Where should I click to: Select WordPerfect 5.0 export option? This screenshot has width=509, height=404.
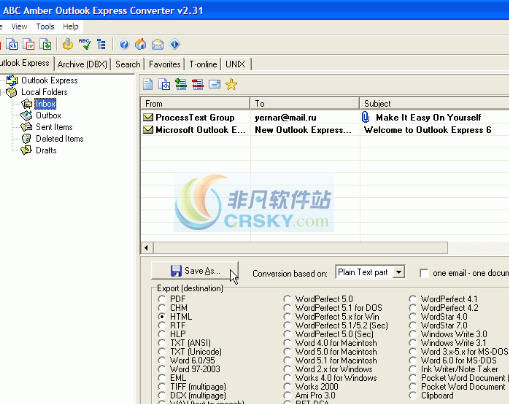[287, 299]
